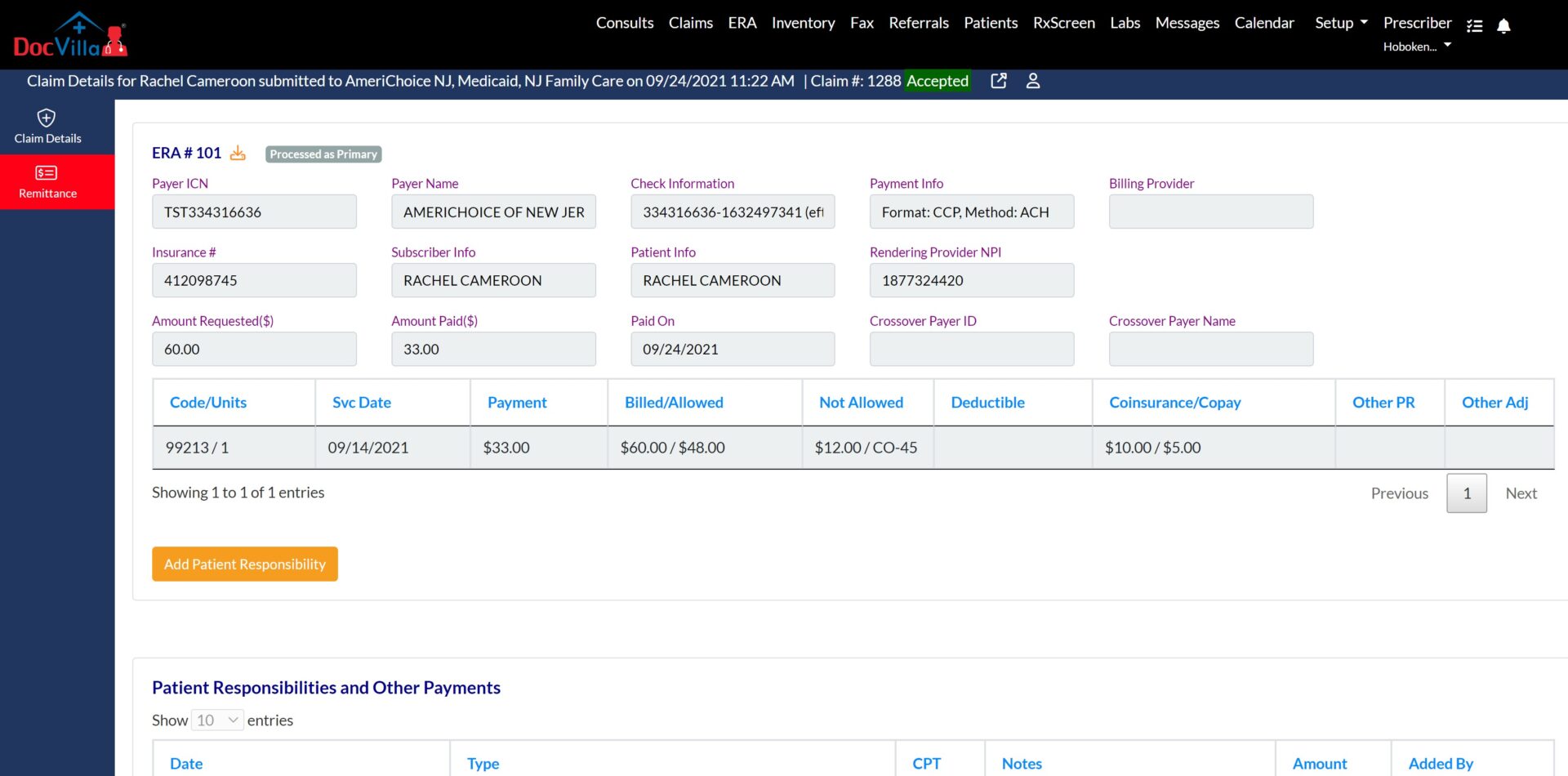The width and height of the screenshot is (1568, 776).
Task: Click the patient profile icon beside claim header
Action: [x=1033, y=81]
